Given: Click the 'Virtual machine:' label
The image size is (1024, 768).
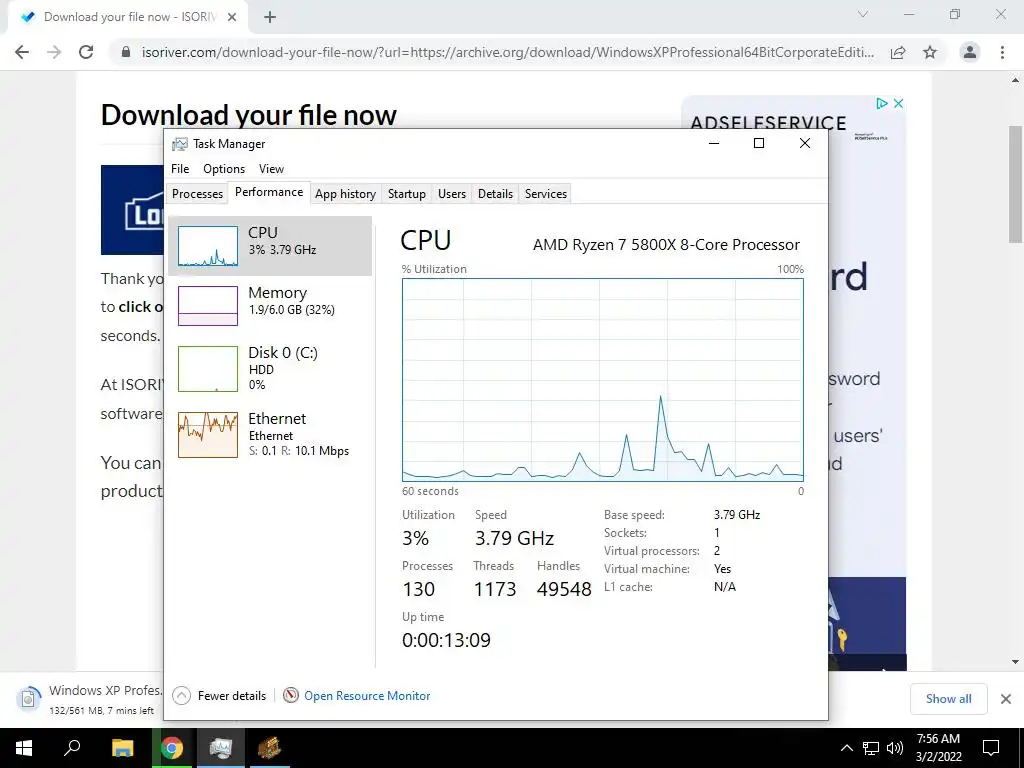Looking at the screenshot, I should [x=647, y=569].
